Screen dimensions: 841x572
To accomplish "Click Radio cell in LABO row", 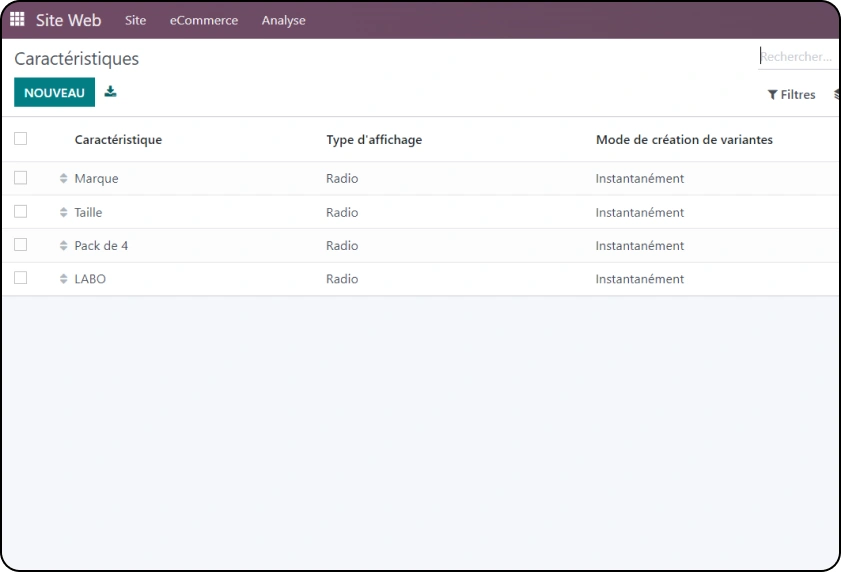I will [x=342, y=278].
